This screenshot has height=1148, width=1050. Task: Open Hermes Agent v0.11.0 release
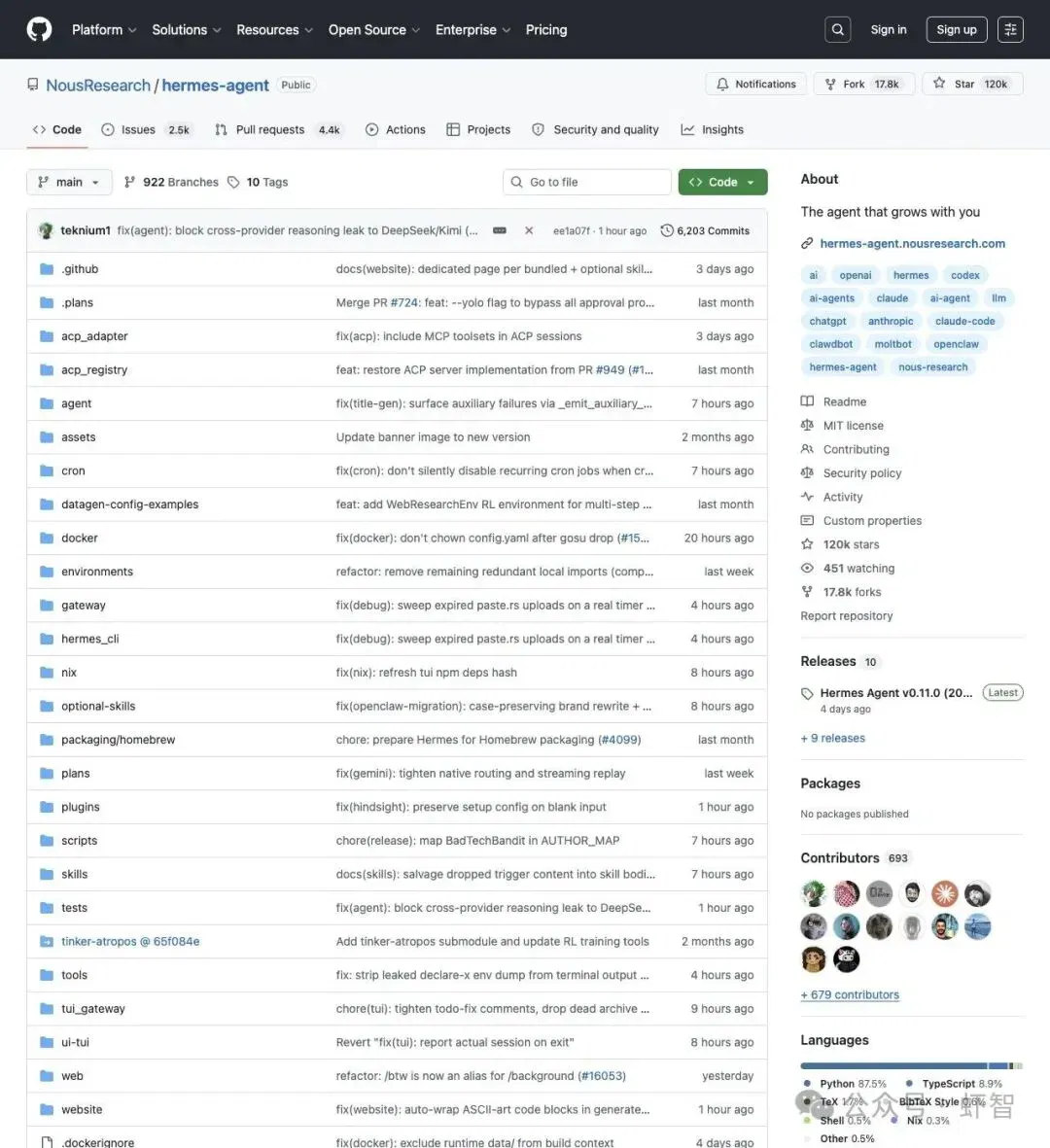tap(896, 693)
